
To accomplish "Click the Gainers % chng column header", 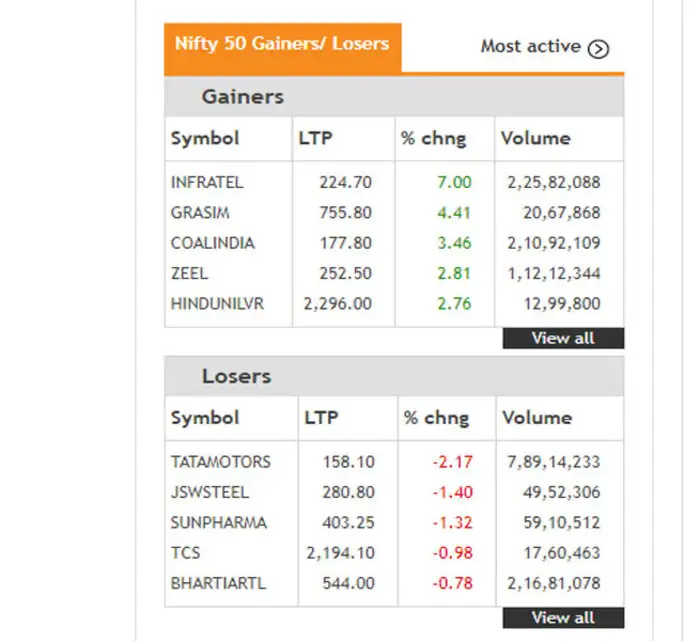I will [434, 139].
